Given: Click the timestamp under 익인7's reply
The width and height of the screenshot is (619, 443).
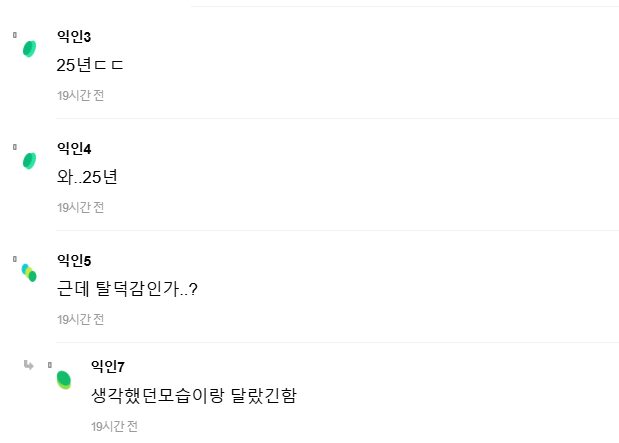Looking at the screenshot, I should (114, 426).
